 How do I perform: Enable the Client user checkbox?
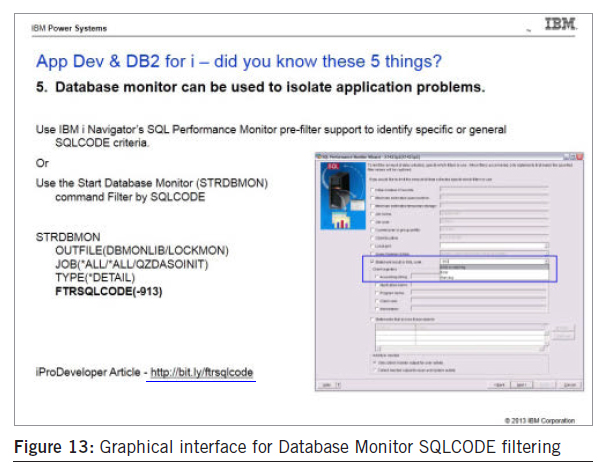(377, 301)
